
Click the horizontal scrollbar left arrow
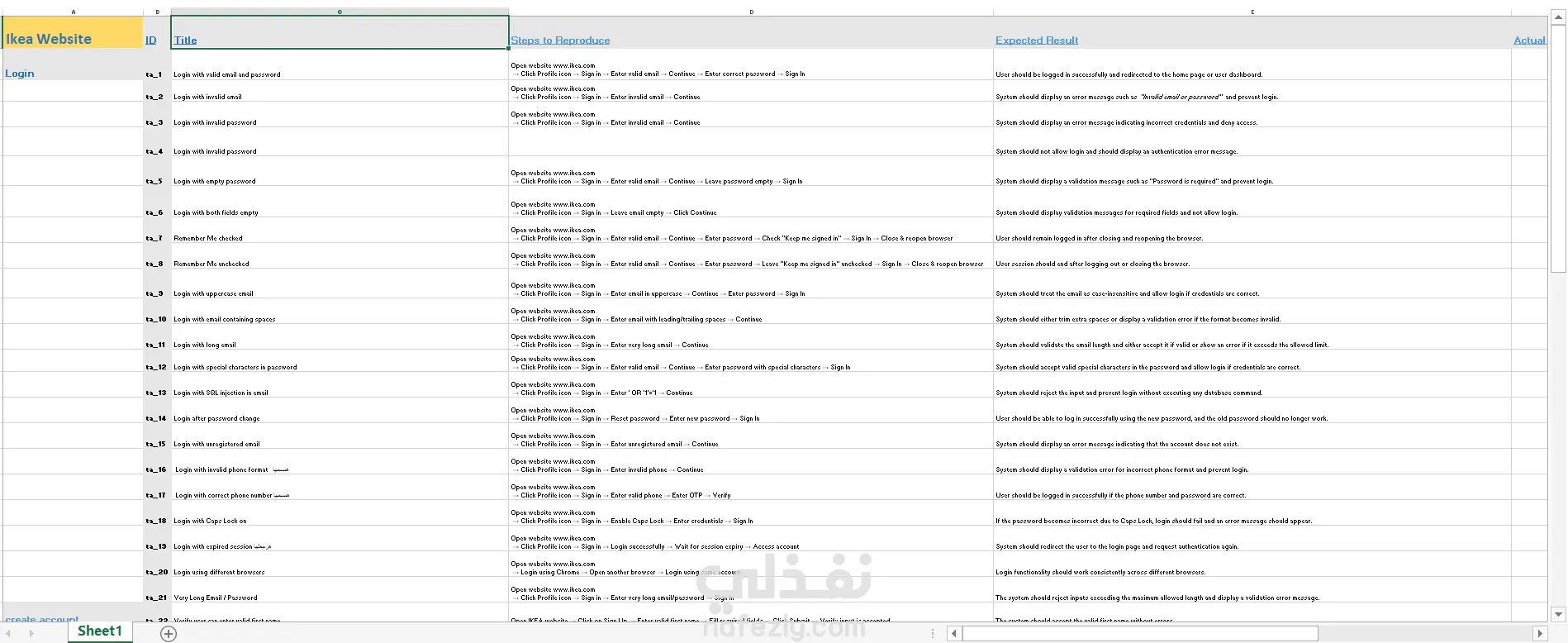point(954,634)
